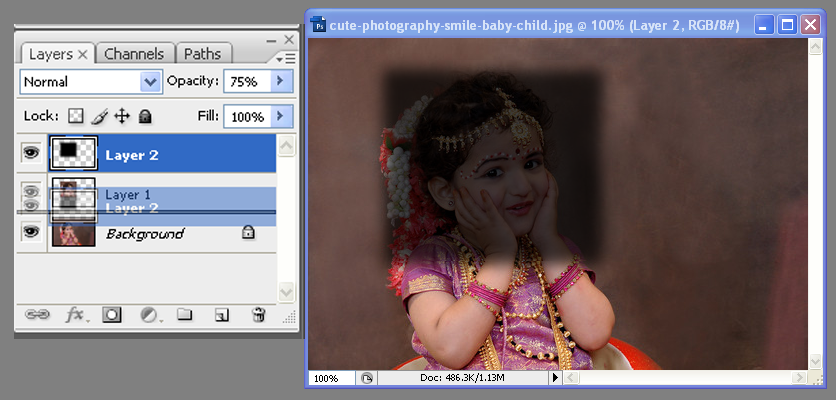Image resolution: width=836 pixels, height=400 pixels.
Task: Click the link layers chain icon
Action: (x=37, y=314)
